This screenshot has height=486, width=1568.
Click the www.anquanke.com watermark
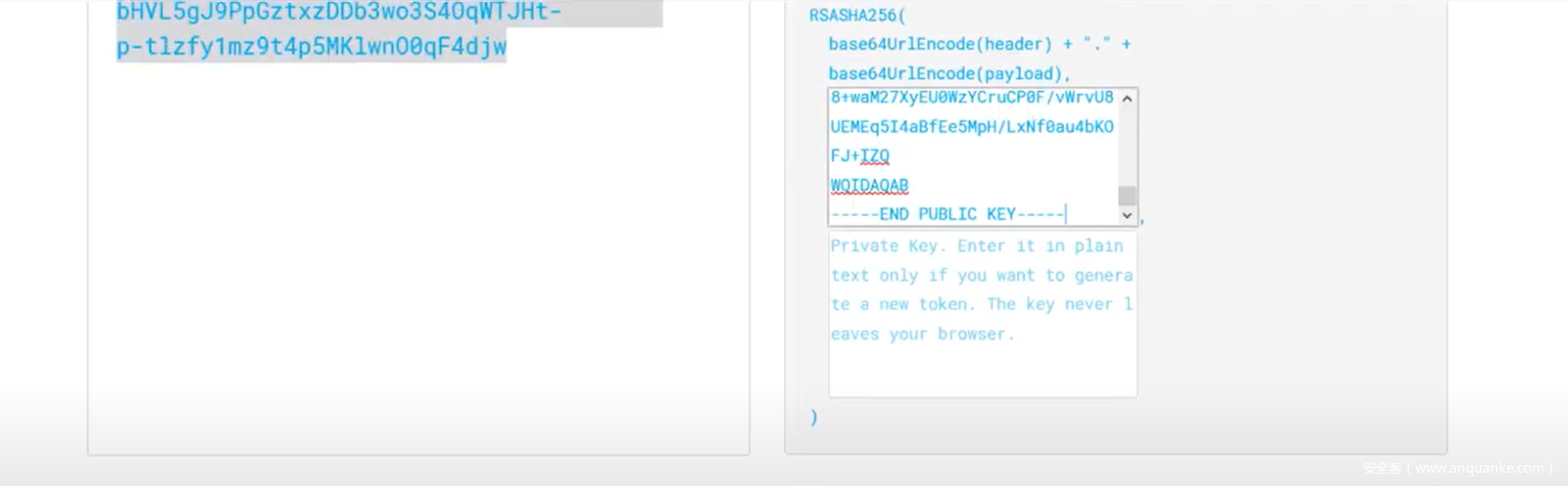[1457, 468]
